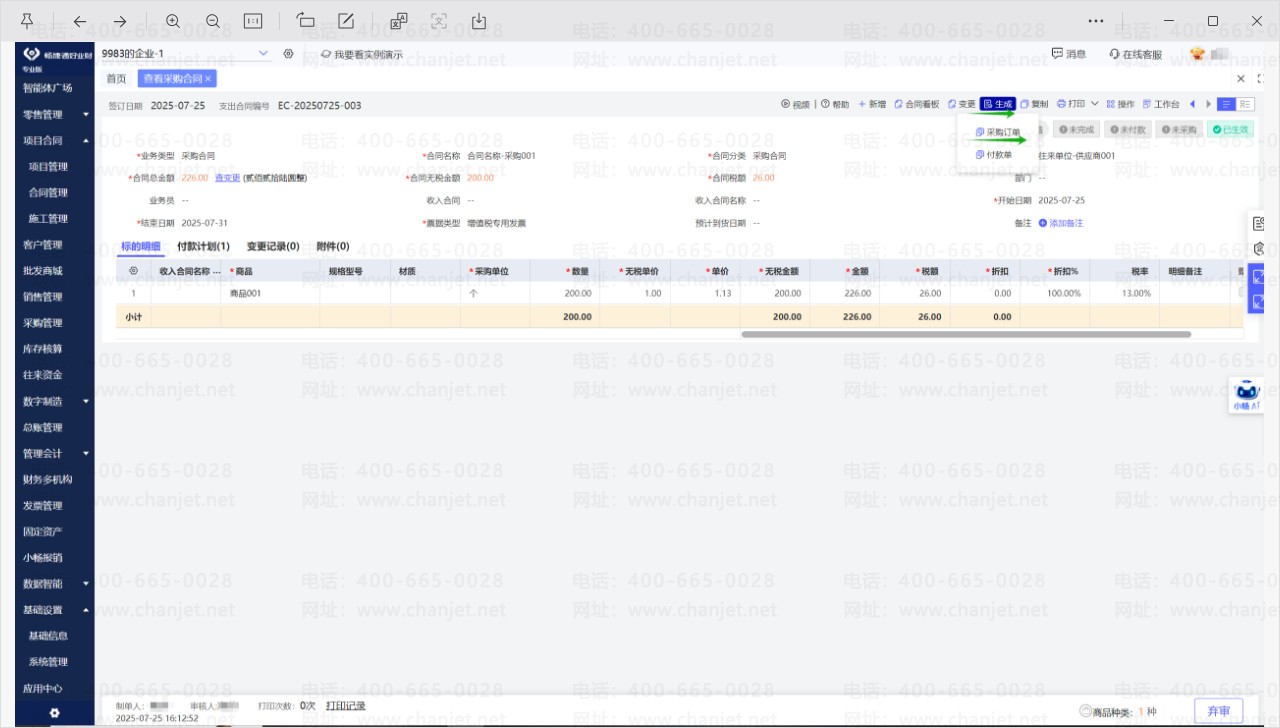Switch to card layout view toggle
The image size is (1280, 728).
click(1245, 104)
